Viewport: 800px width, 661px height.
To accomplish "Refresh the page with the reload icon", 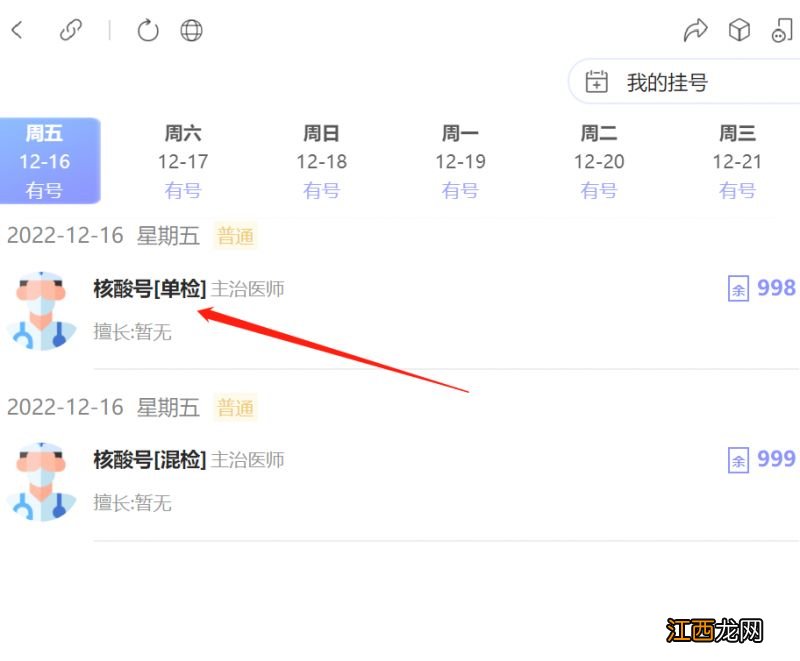I will pos(147,30).
